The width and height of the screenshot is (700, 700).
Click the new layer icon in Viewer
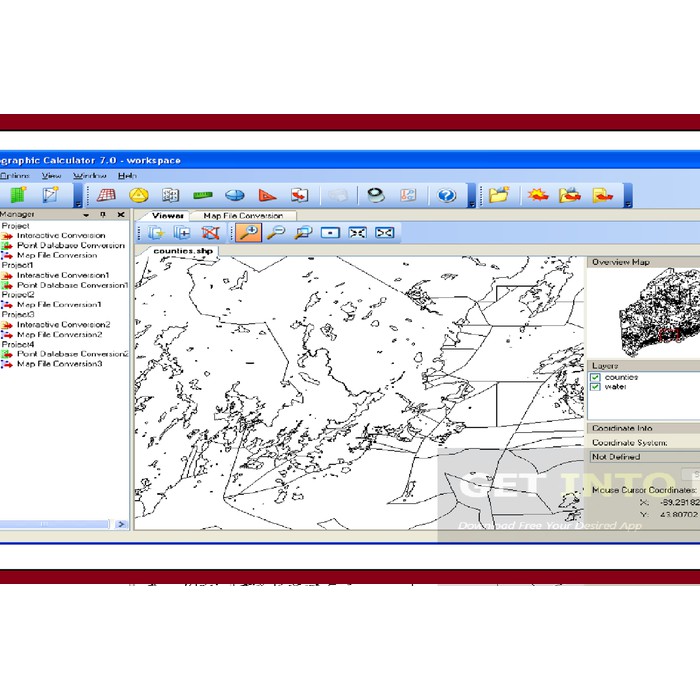pyautogui.click(x=156, y=233)
